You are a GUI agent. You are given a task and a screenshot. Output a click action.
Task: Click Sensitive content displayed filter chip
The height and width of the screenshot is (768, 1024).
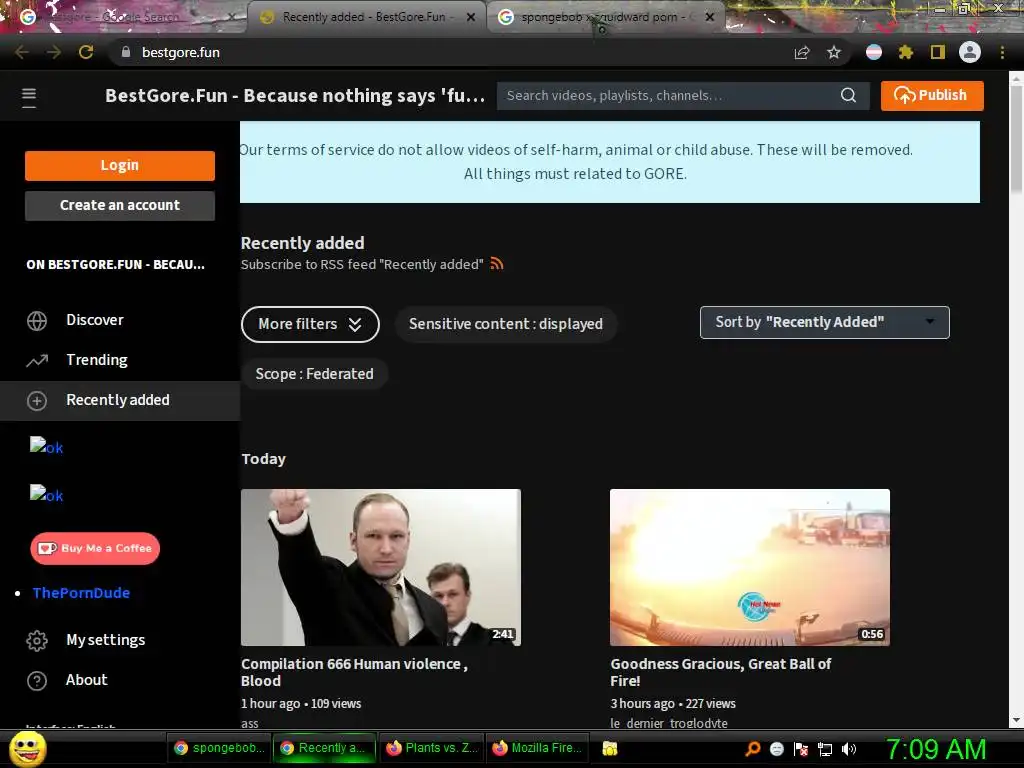pos(505,324)
